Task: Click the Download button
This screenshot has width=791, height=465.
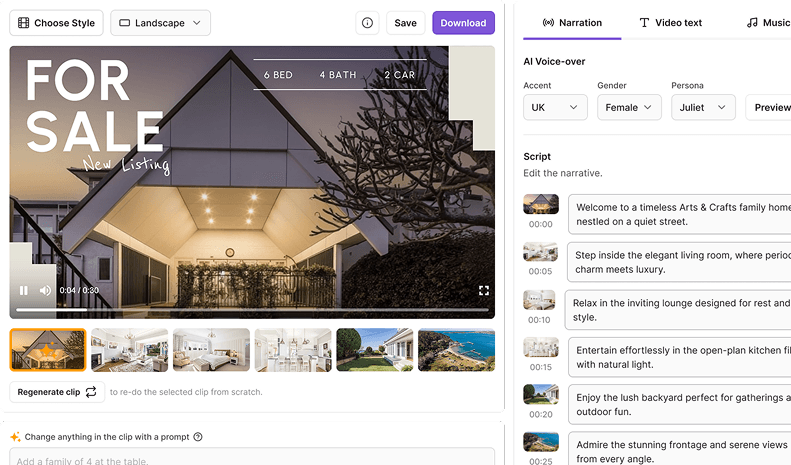Action: (463, 23)
